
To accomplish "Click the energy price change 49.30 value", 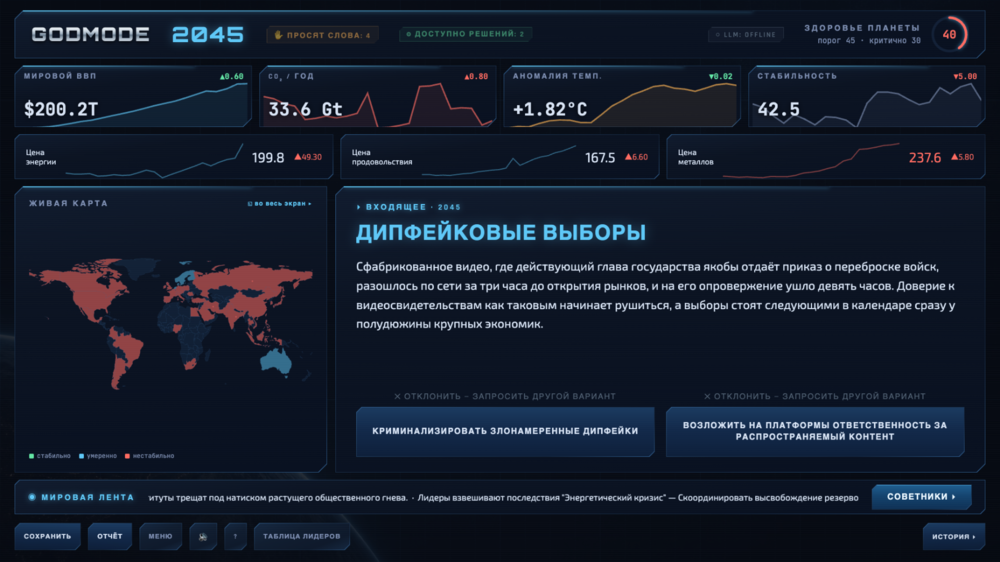I will 308,157.
